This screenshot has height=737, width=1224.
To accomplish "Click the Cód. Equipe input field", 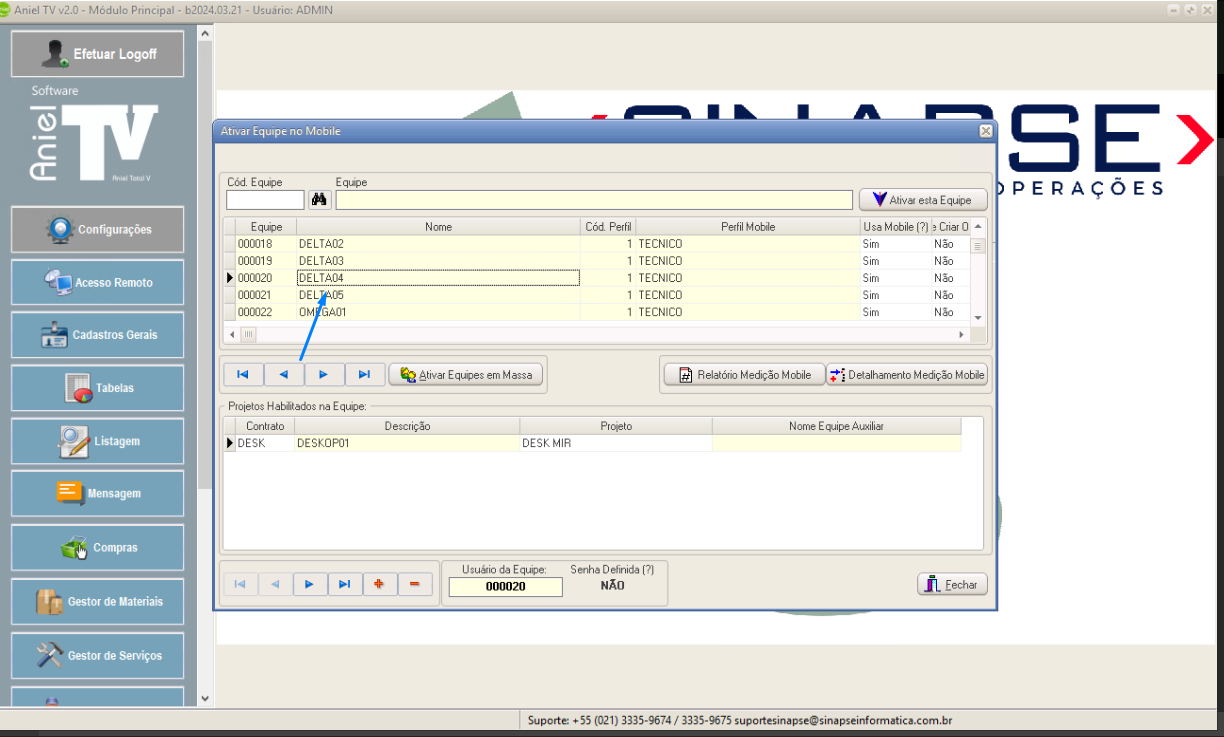I will (265, 200).
